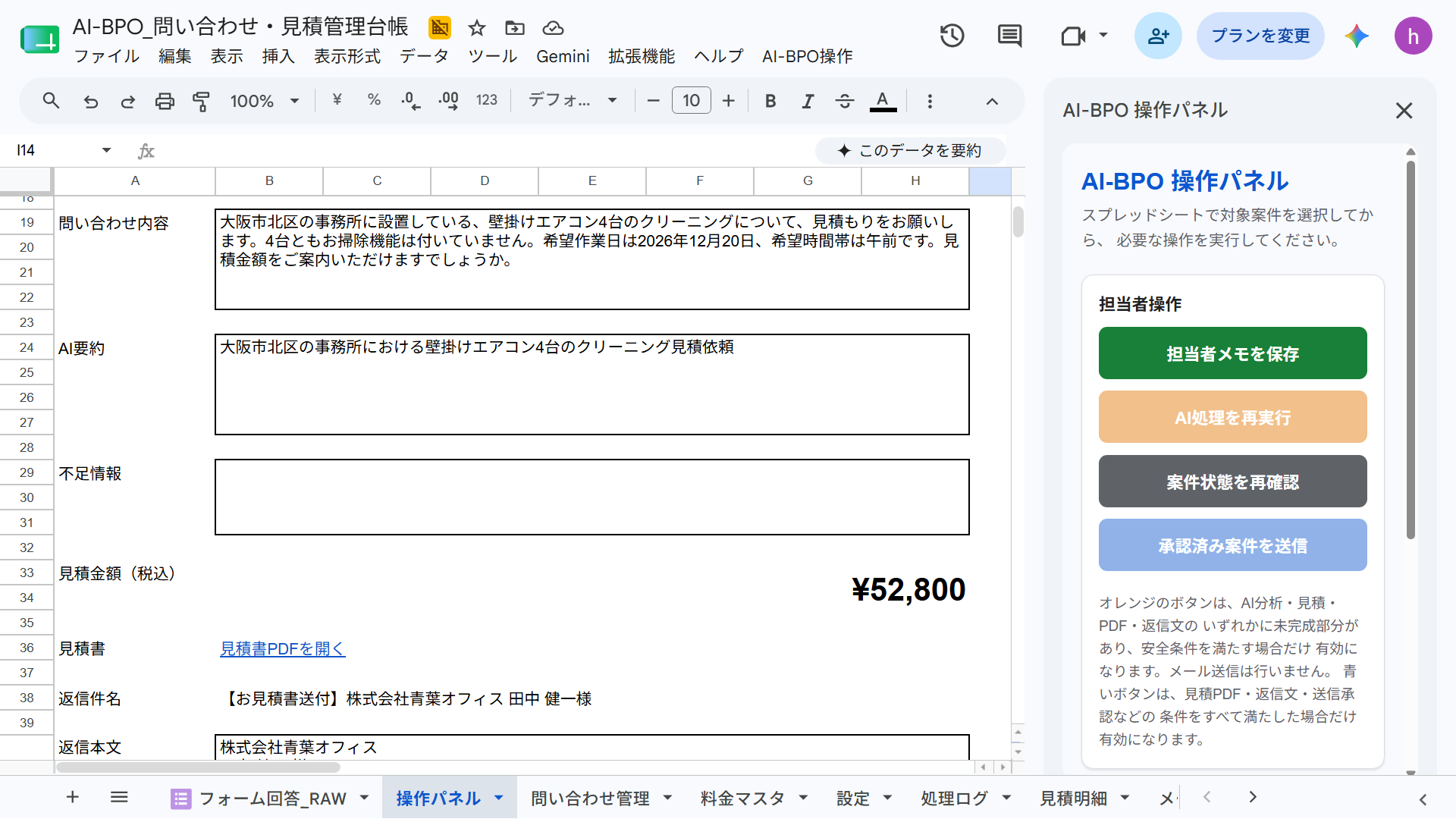Switch to 設定 sheet tab
Screen dimensions: 1456x819
(853, 798)
